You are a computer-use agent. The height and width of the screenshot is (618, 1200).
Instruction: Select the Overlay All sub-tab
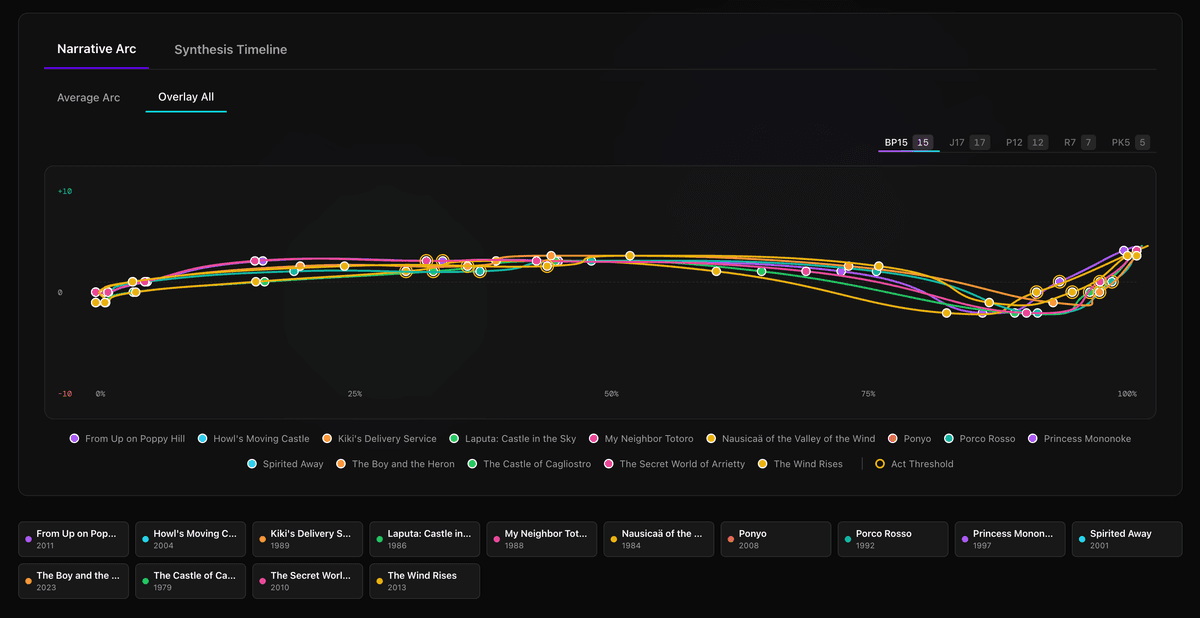pos(186,97)
